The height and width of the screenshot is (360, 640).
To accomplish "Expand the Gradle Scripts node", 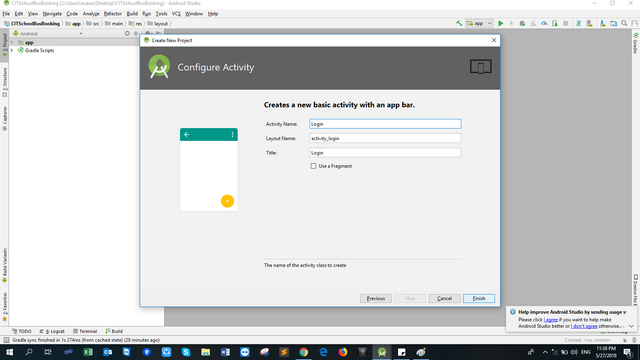I will [x=12, y=51].
